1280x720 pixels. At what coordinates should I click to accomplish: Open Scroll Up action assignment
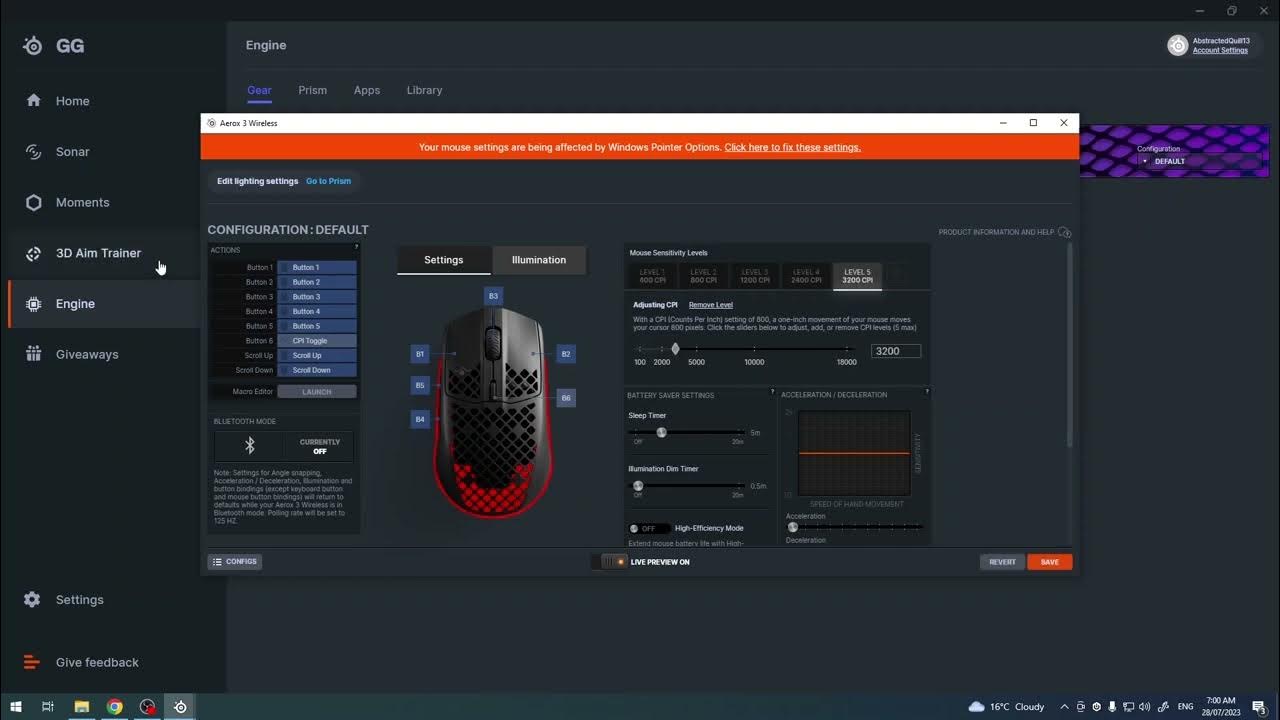317,355
